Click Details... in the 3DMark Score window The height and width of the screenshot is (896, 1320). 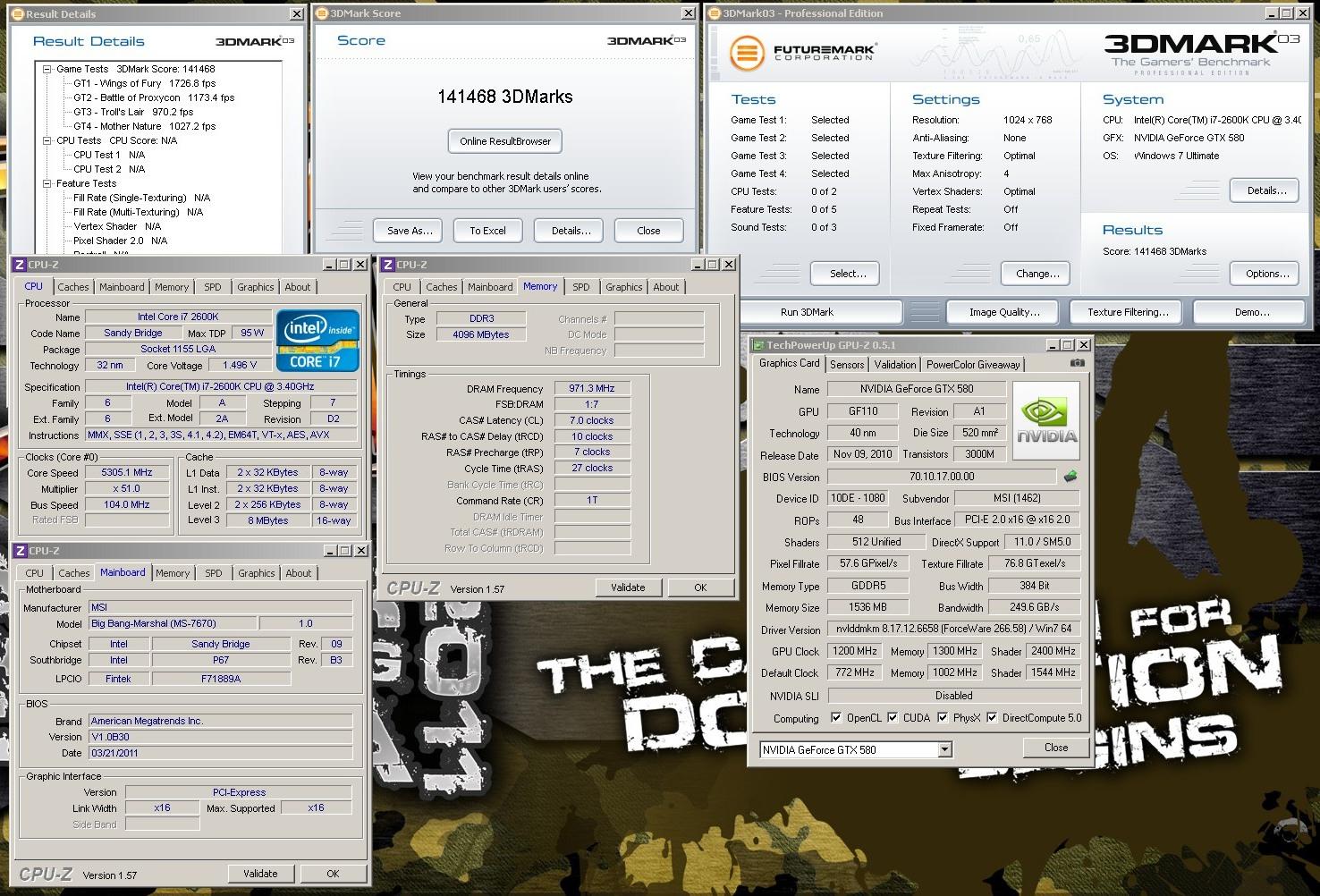tap(571, 231)
